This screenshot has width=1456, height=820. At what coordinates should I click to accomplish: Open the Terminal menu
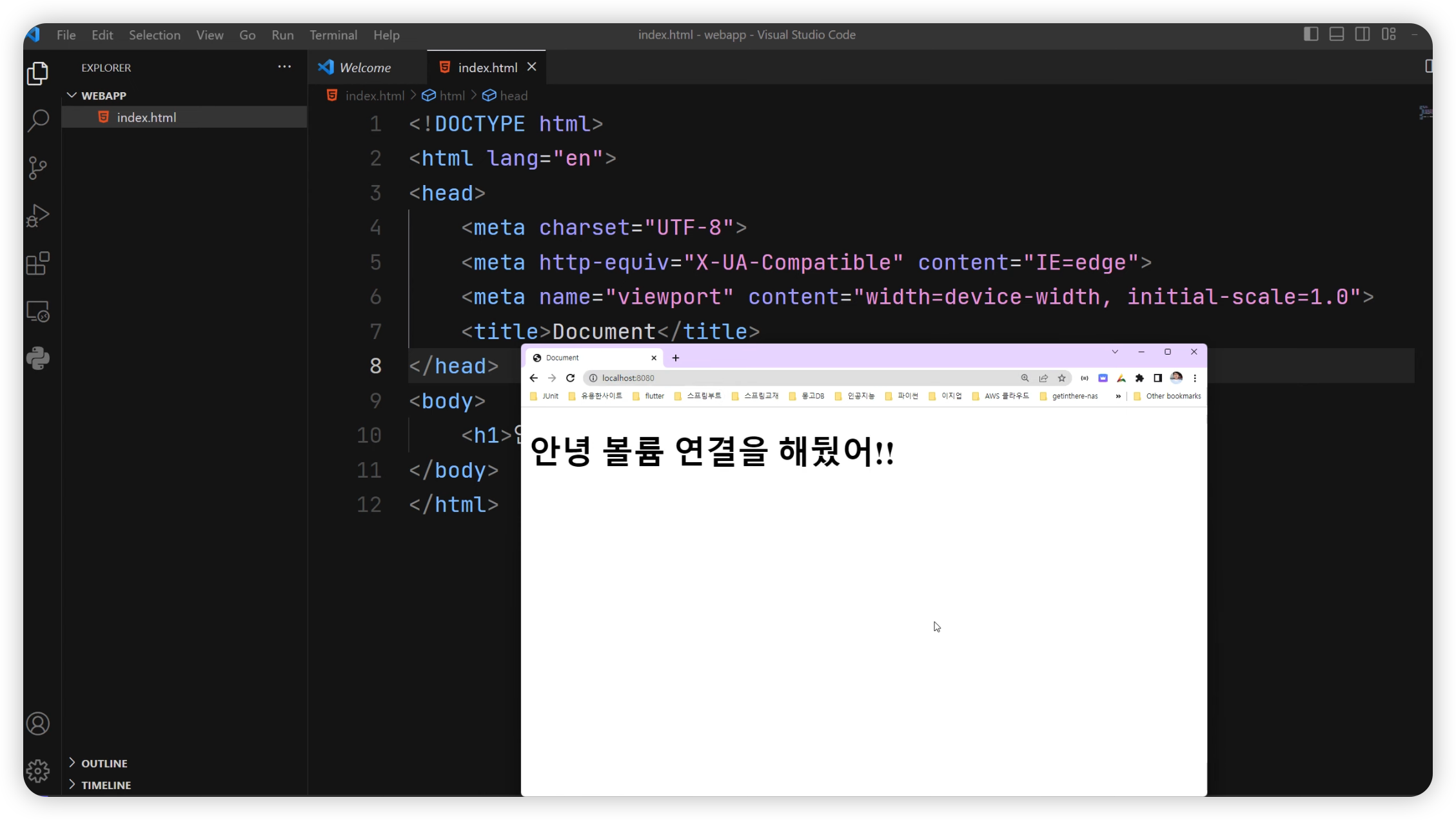pyautogui.click(x=333, y=35)
